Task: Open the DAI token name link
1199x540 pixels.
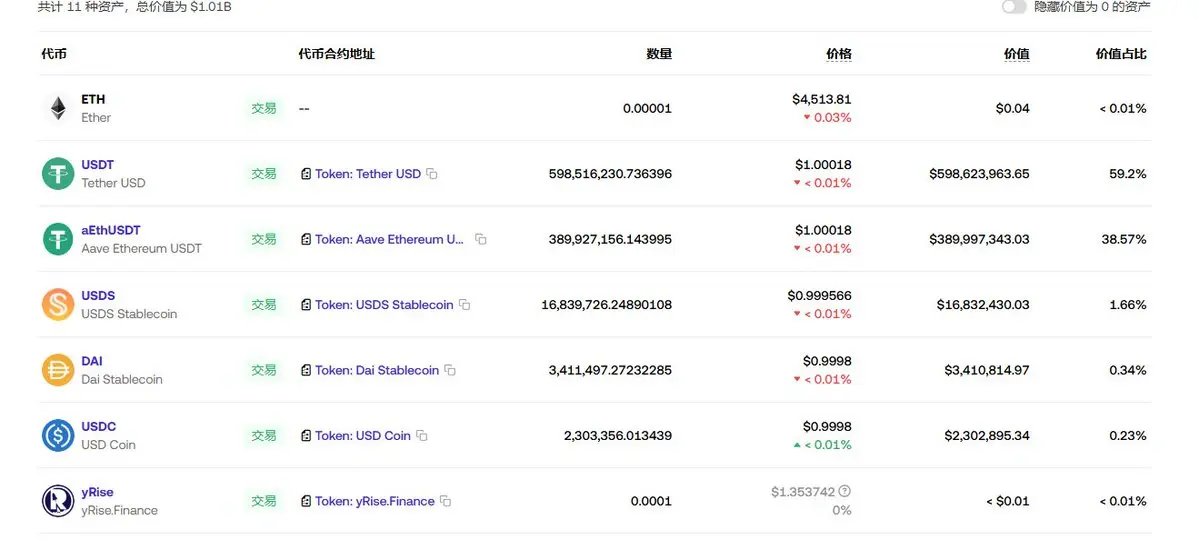Action: [92, 361]
